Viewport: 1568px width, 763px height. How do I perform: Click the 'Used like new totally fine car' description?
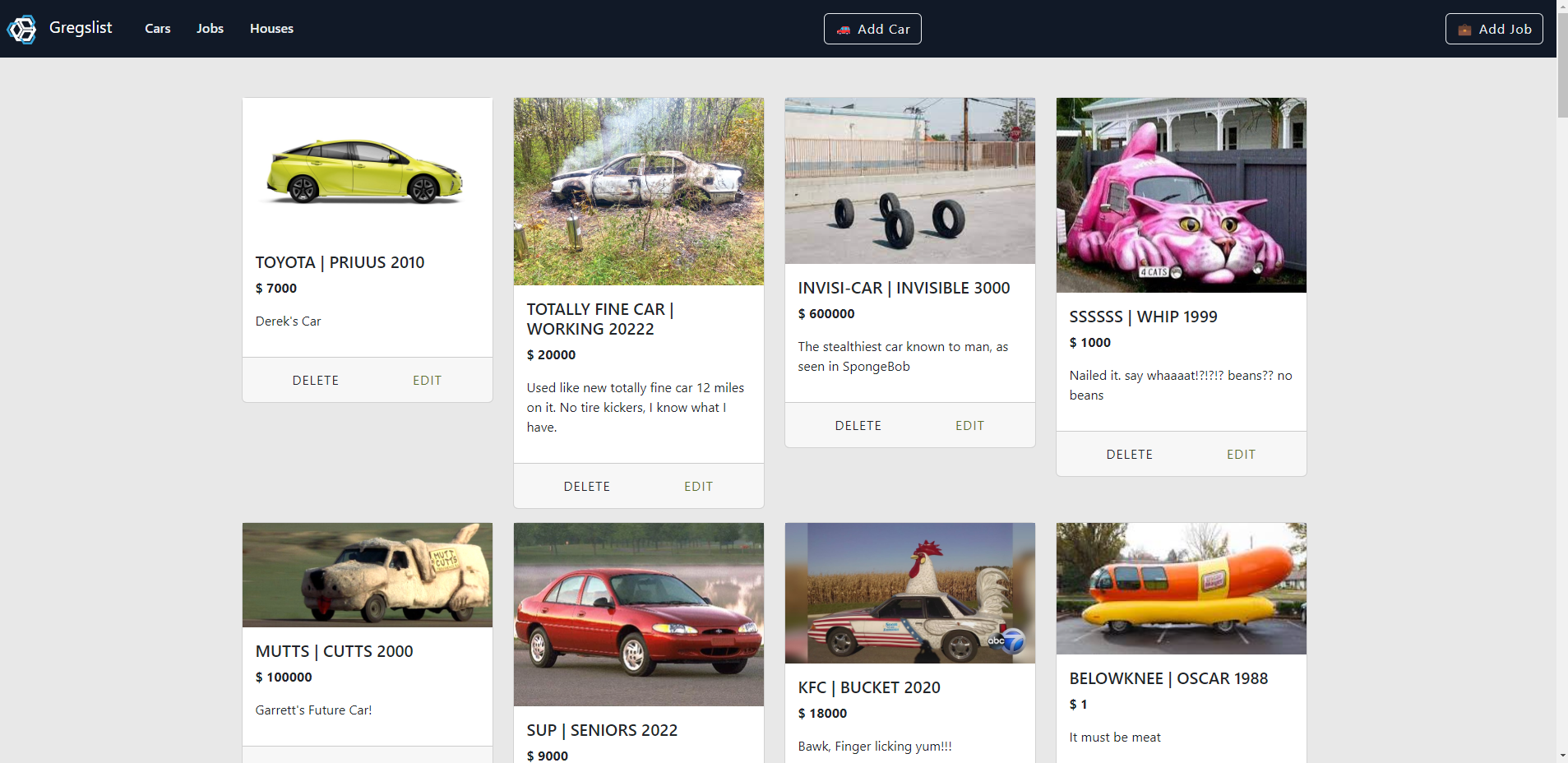click(x=636, y=408)
